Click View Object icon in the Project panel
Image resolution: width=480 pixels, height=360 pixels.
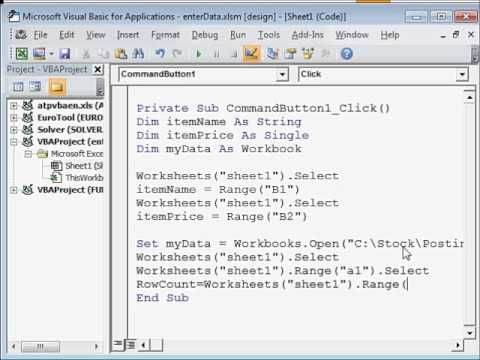tap(35, 87)
